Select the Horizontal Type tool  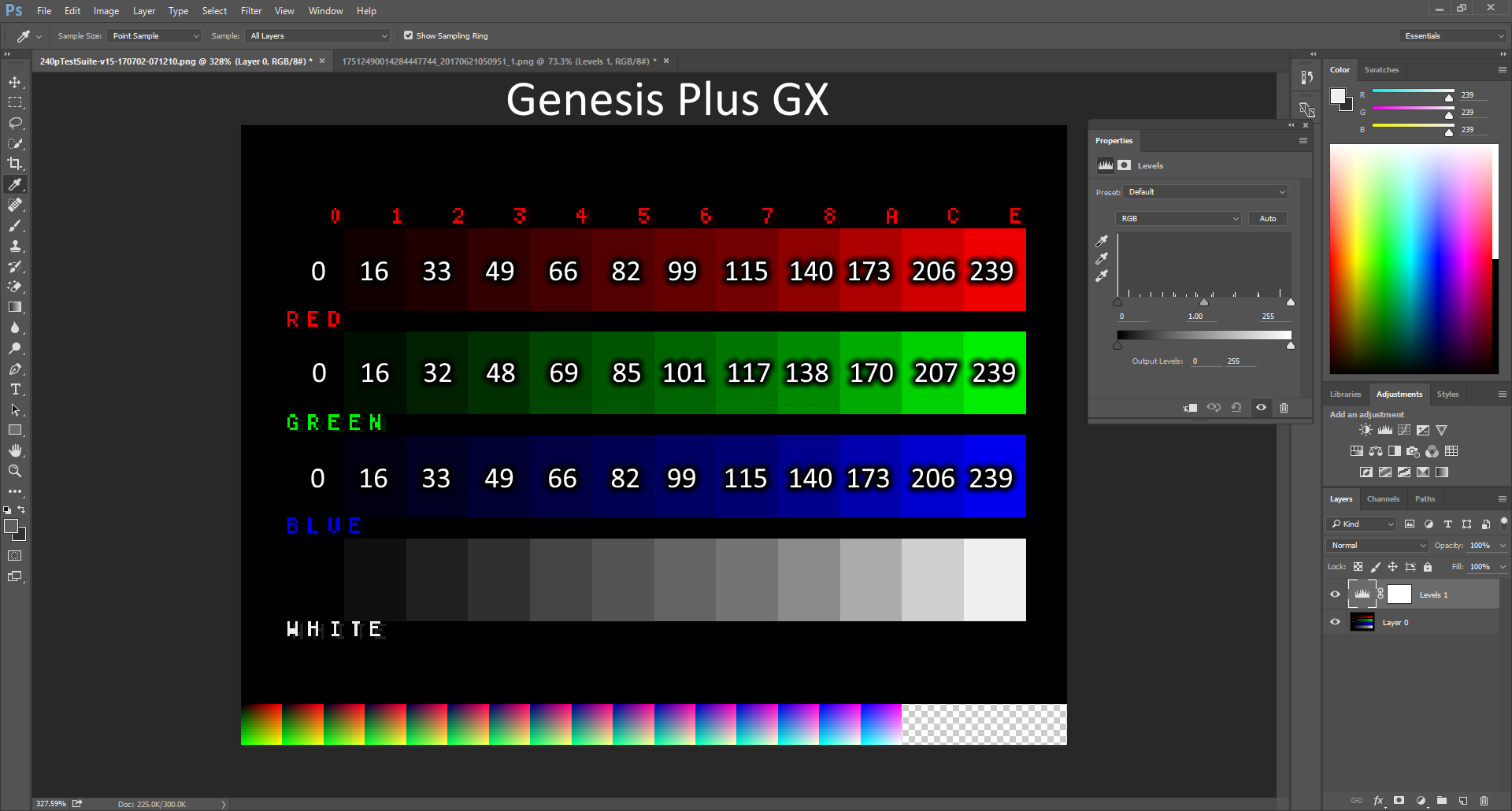(x=15, y=390)
